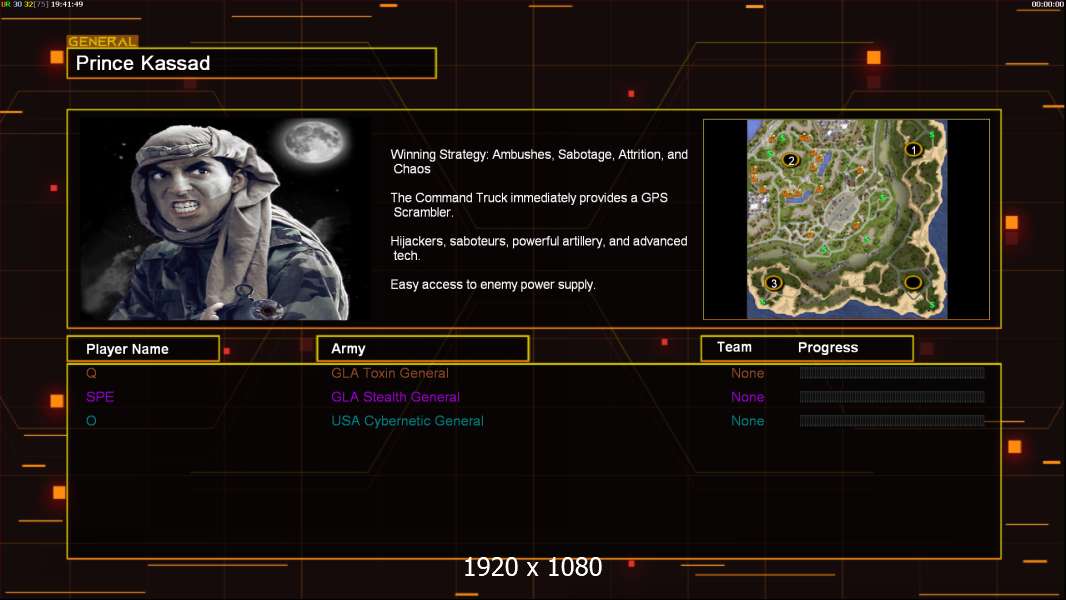1066x600 pixels.
Task: Click the GENERAL label tag
Action: point(102,41)
